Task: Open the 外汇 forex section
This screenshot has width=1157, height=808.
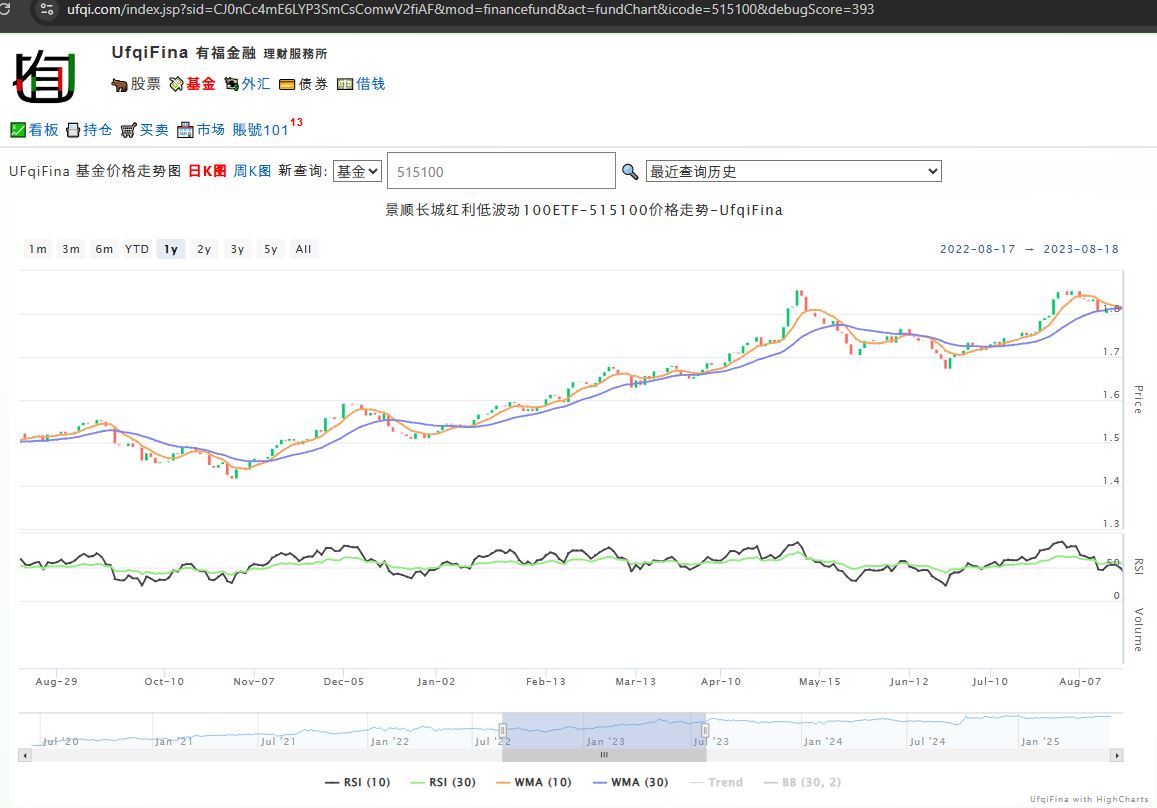Action: click(x=247, y=84)
